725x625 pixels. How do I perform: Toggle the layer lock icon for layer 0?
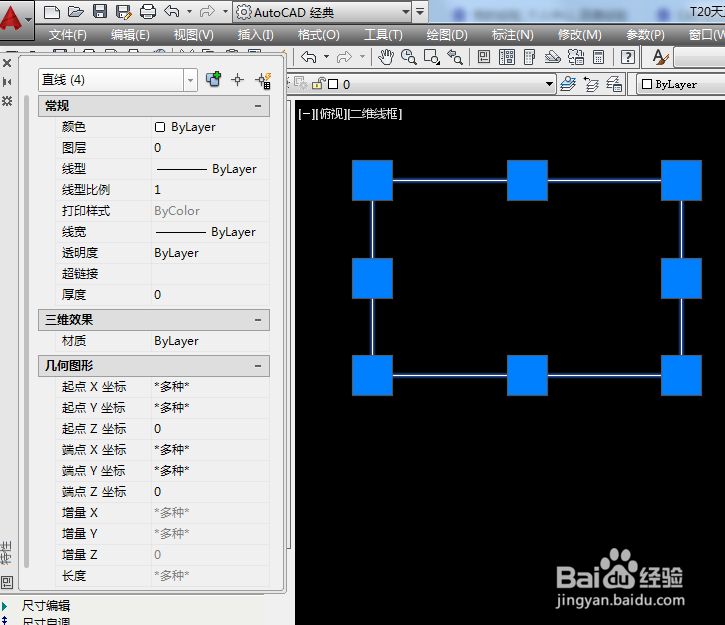click(x=318, y=84)
